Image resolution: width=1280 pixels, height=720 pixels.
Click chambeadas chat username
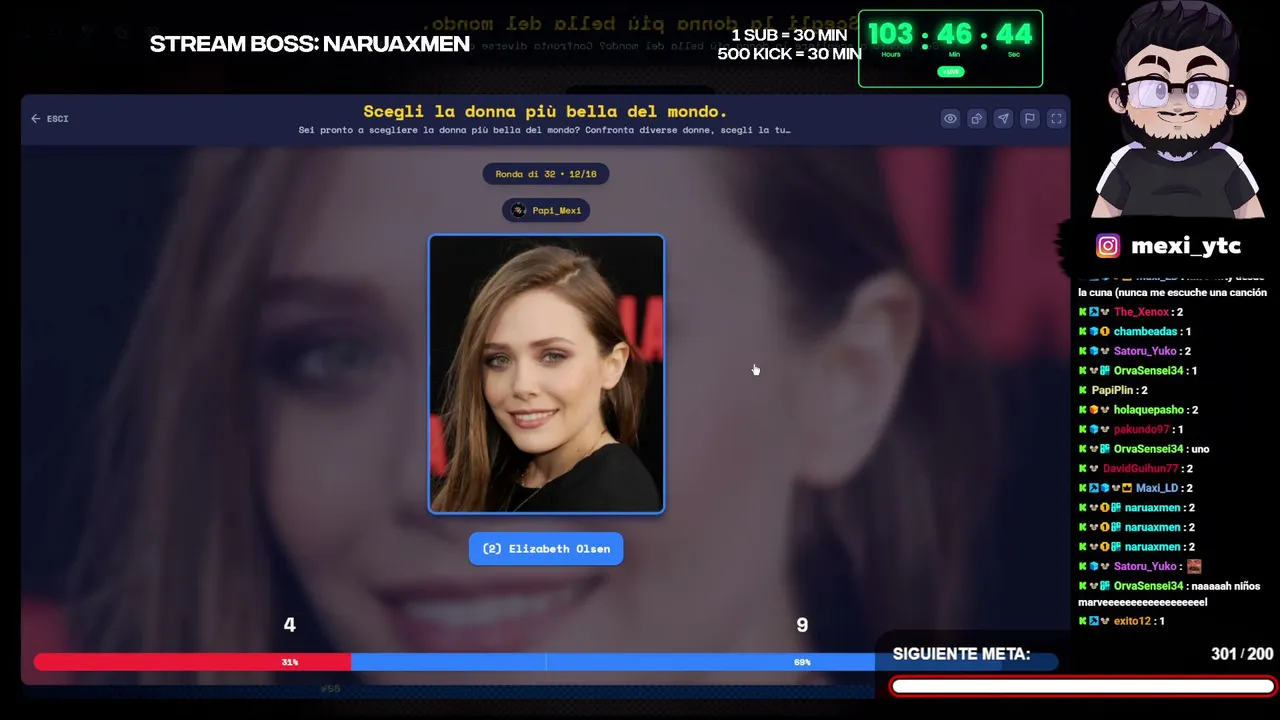coord(1145,331)
